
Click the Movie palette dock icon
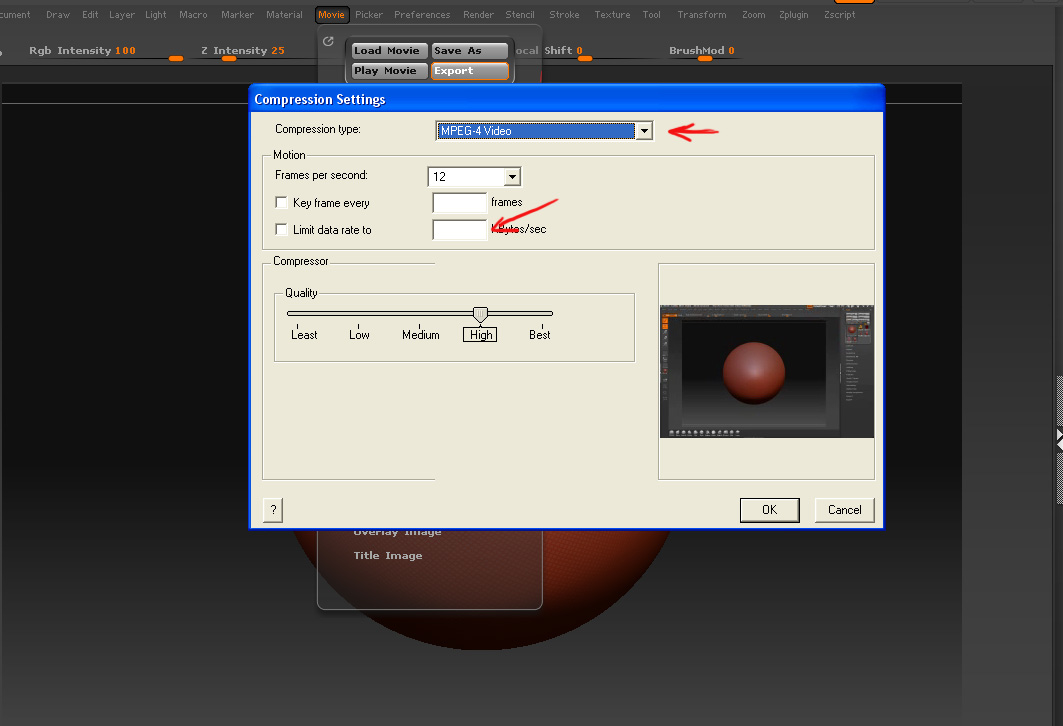tap(328, 41)
